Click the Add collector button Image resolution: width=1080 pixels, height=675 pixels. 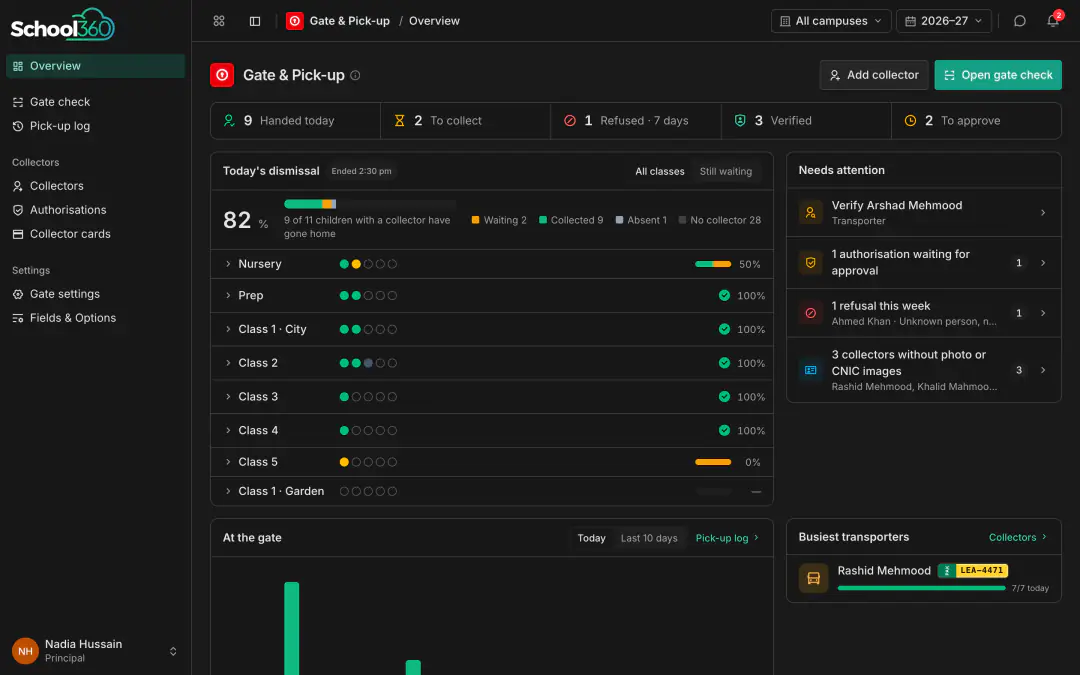874,75
